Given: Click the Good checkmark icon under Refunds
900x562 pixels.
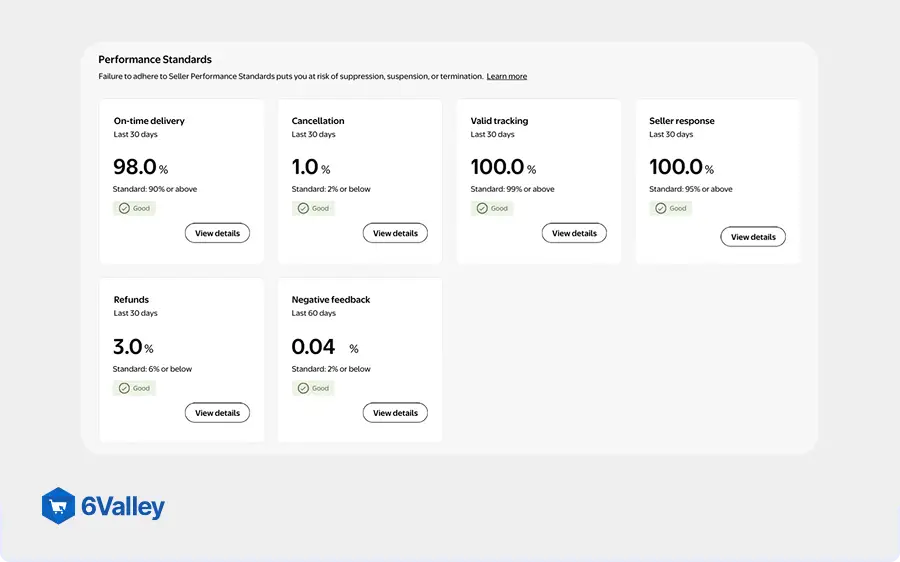Looking at the screenshot, I should (x=124, y=388).
